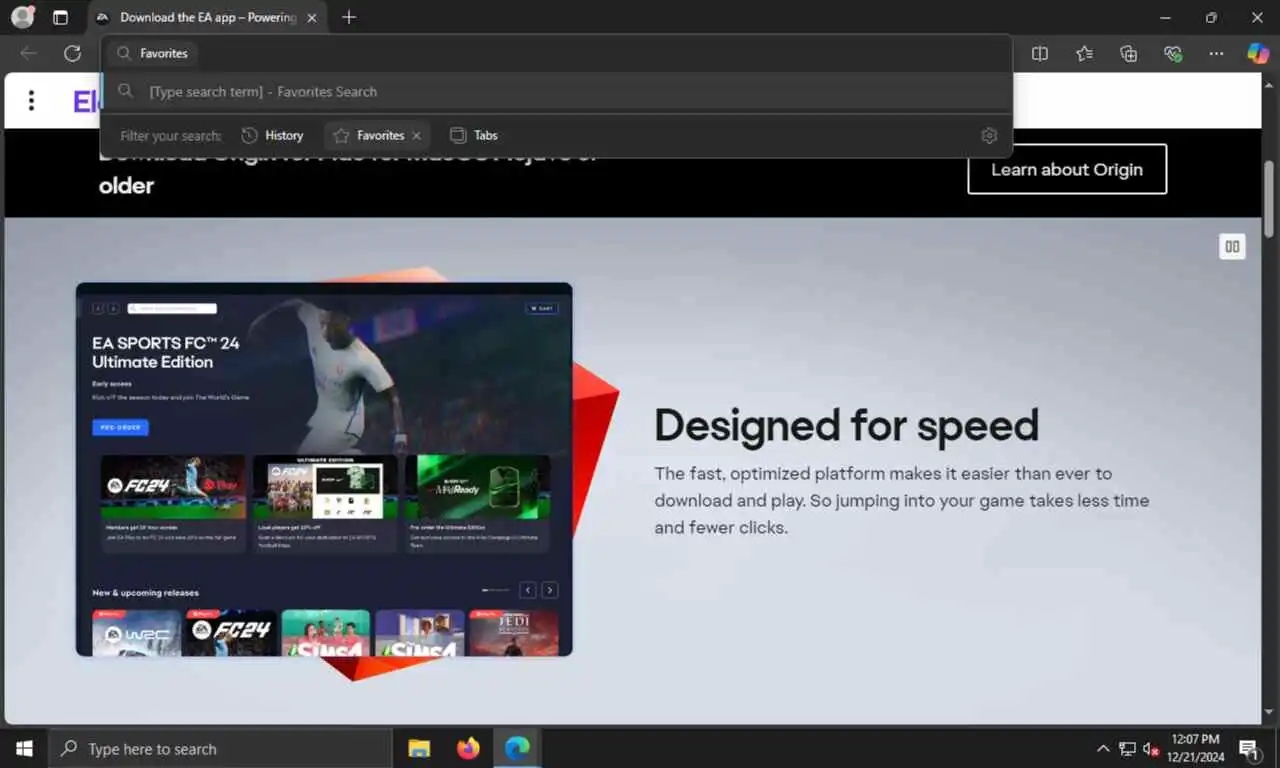Click the Designed for speed heading

(846, 425)
